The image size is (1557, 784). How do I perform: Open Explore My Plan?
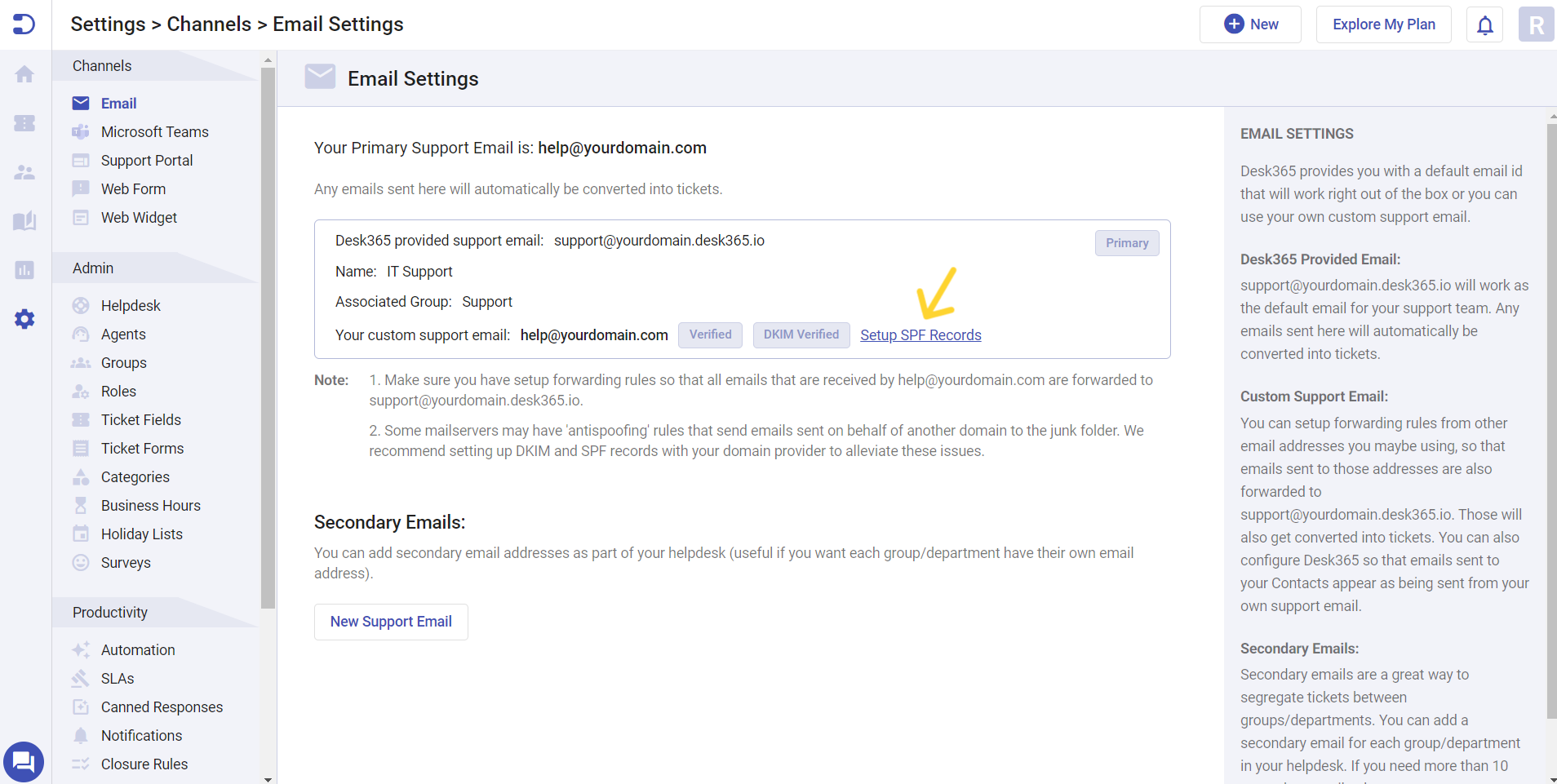1383,24
